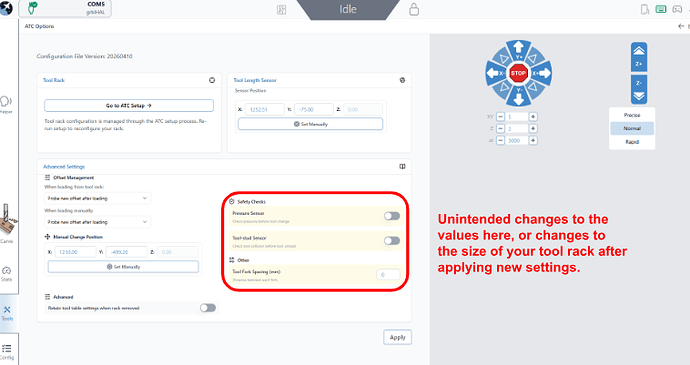Decrease the XY jog distance
Viewport: 690px width, 365px height.
[x=500, y=117]
